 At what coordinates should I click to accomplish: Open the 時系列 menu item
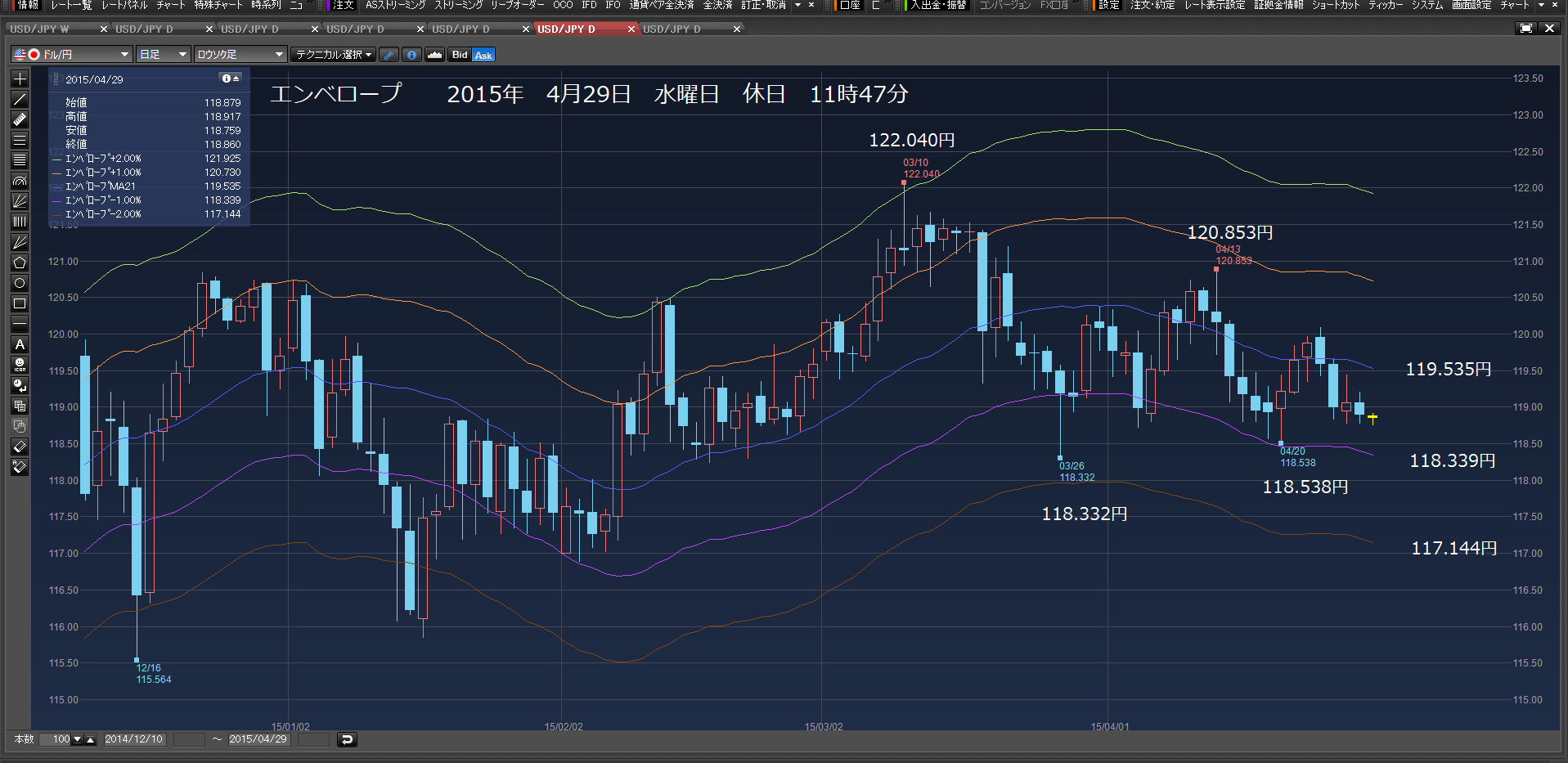pyautogui.click(x=266, y=5)
